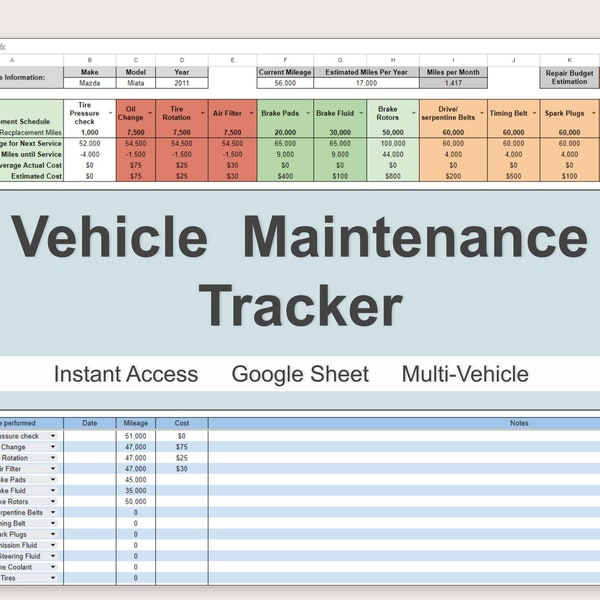The image size is (600, 600).
Task: Select the 50,000 mileage log cell
Action: click(x=136, y=501)
